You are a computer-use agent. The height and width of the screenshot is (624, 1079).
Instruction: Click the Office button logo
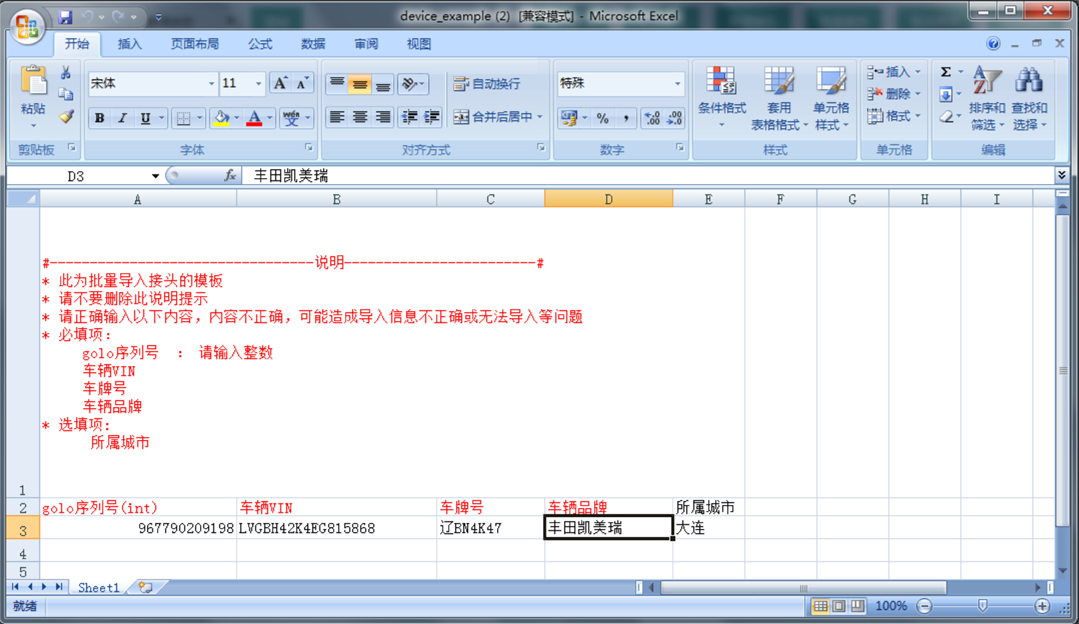tap(28, 27)
